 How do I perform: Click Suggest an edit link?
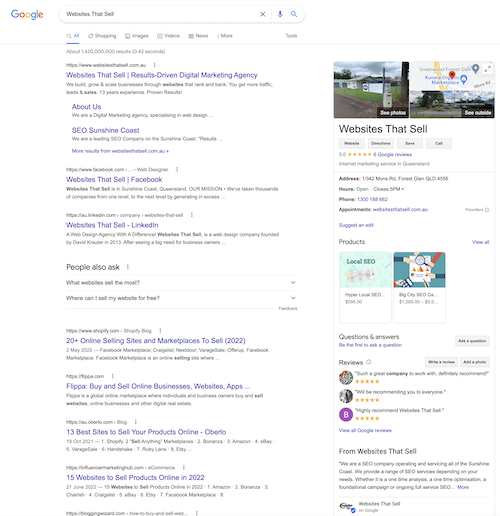[x=356, y=225]
